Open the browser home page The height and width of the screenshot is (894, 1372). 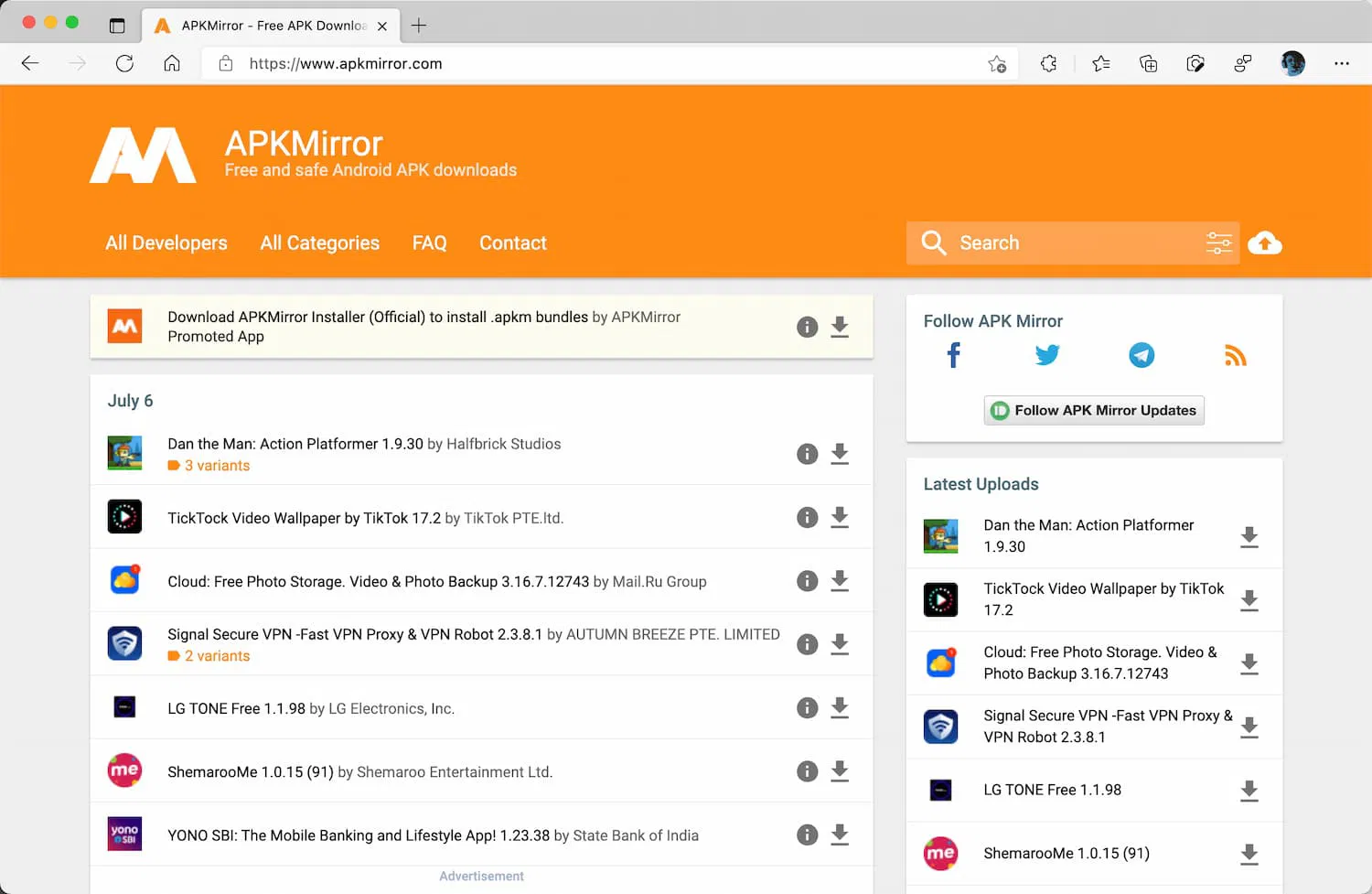coord(172,63)
